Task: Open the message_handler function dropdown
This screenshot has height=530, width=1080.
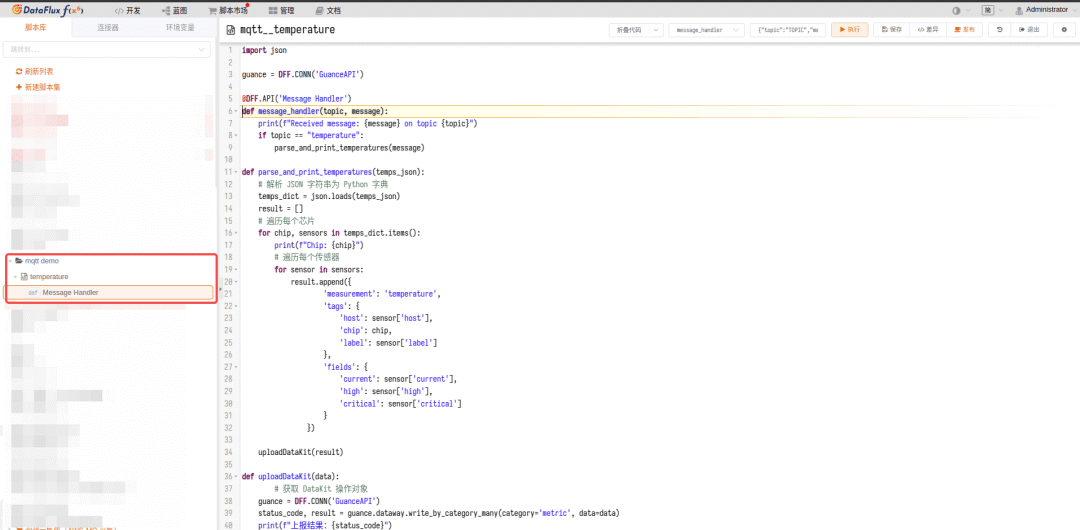Action: [707, 30]
